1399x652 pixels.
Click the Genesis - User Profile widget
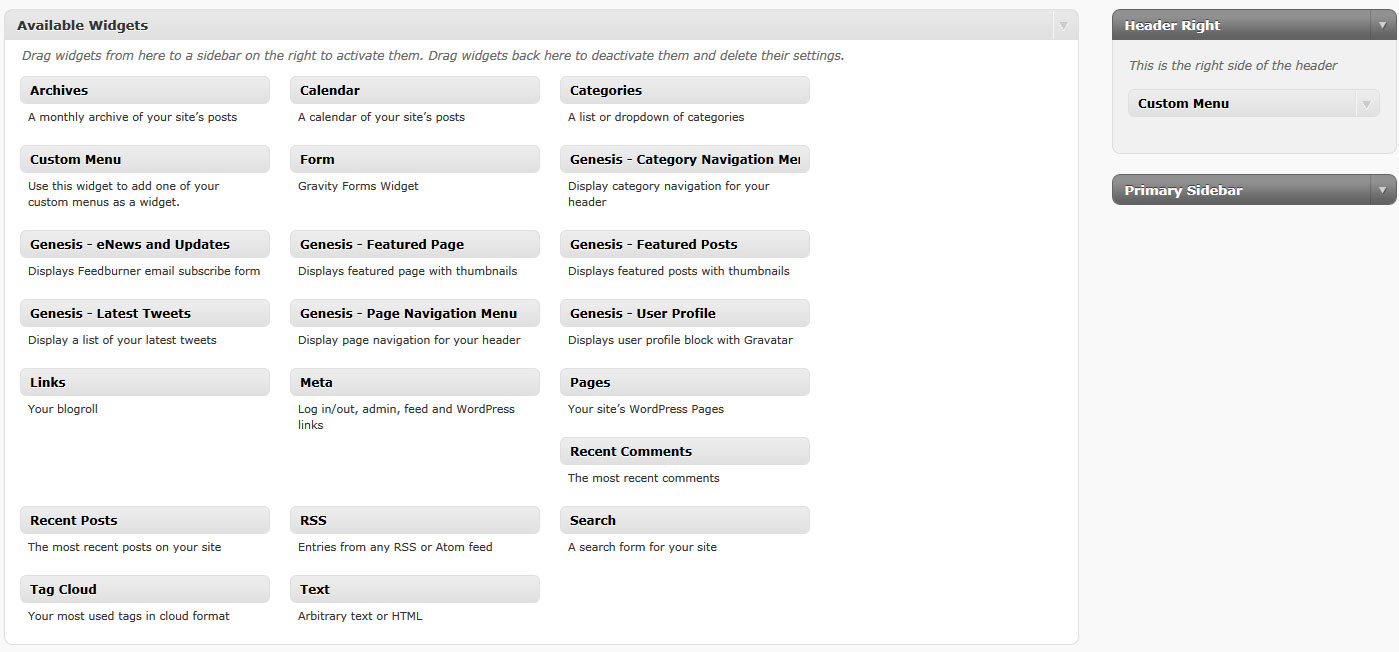(684, 313)
